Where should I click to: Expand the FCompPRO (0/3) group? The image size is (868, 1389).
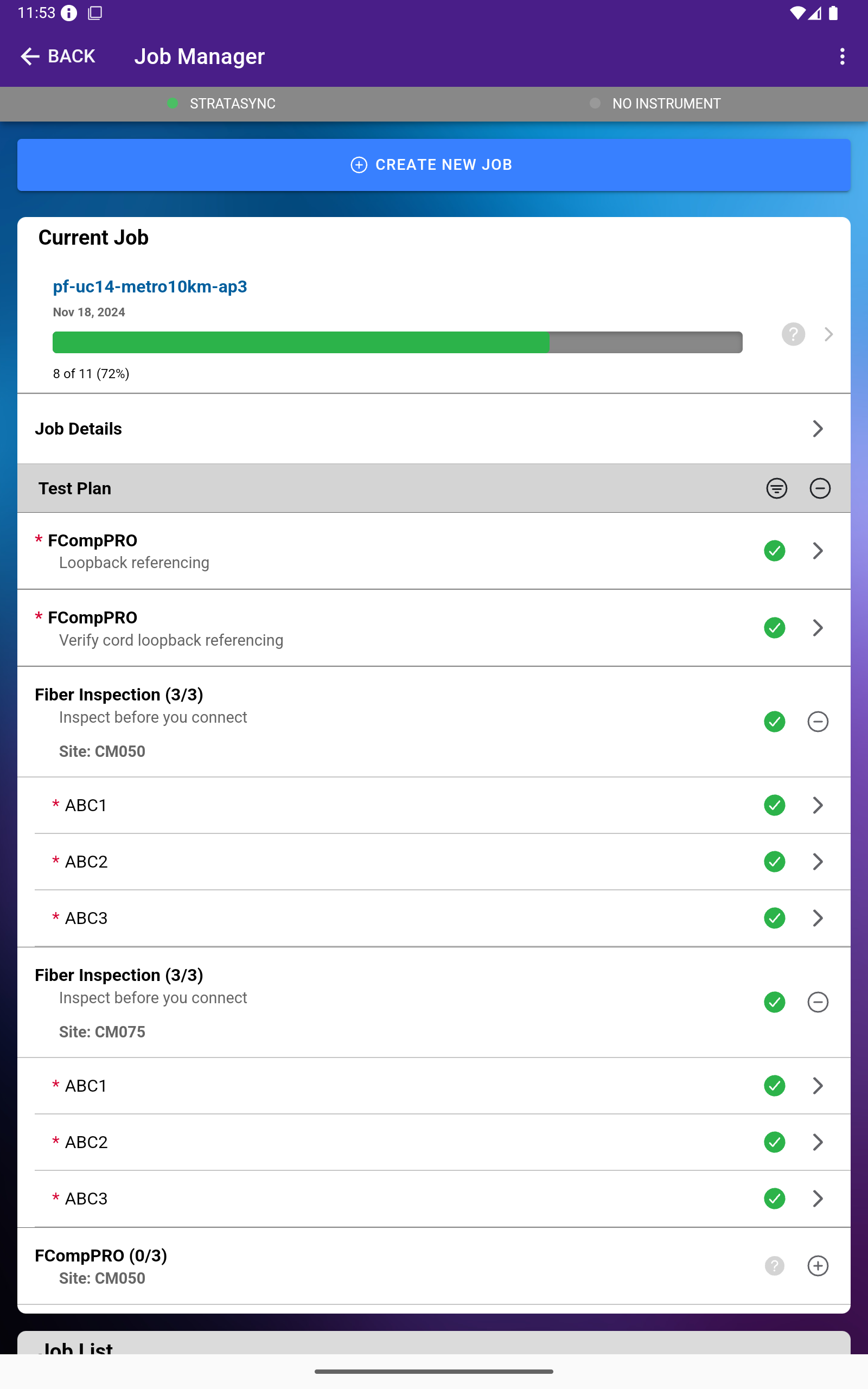pos(818,1266)
